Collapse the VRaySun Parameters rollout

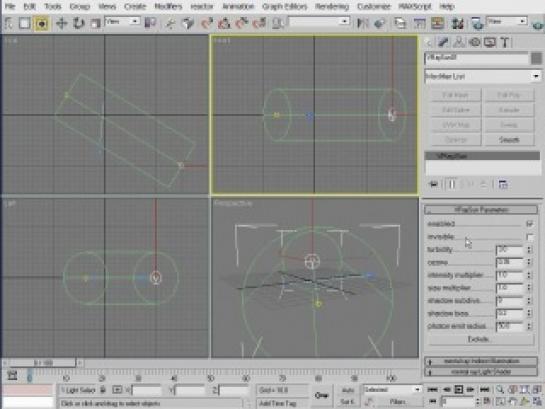pyautogui.click(x=481, y=210)
